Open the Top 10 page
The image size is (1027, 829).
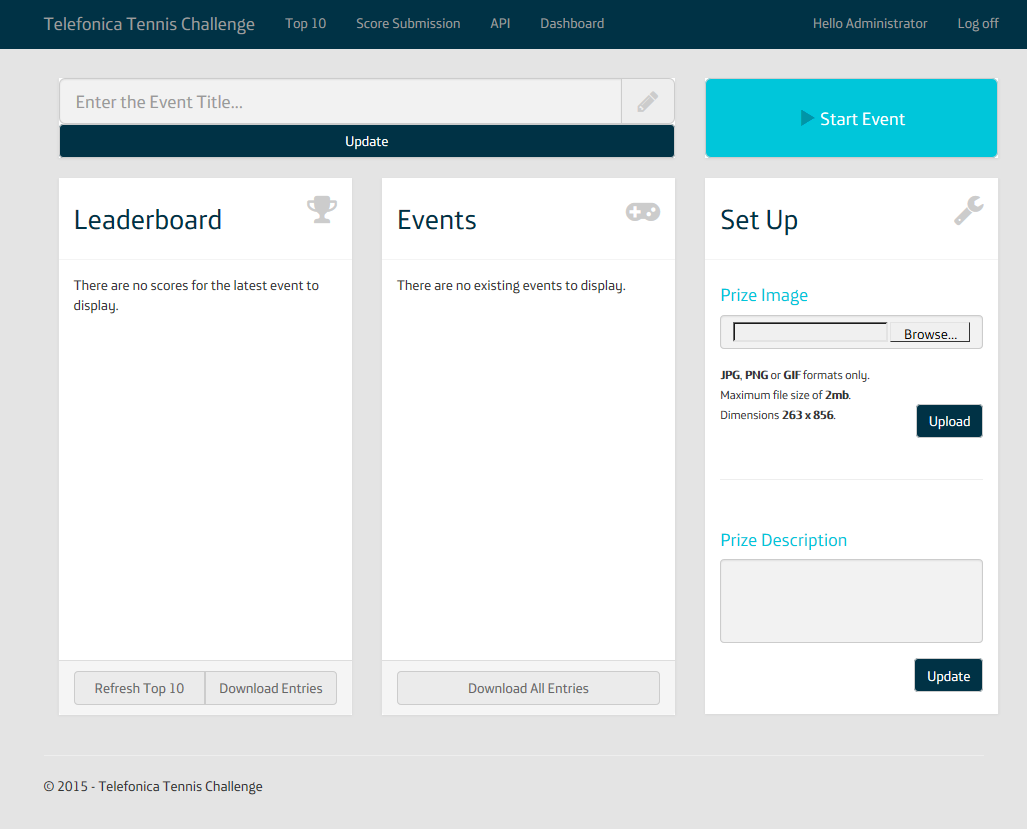coord(305,23)
